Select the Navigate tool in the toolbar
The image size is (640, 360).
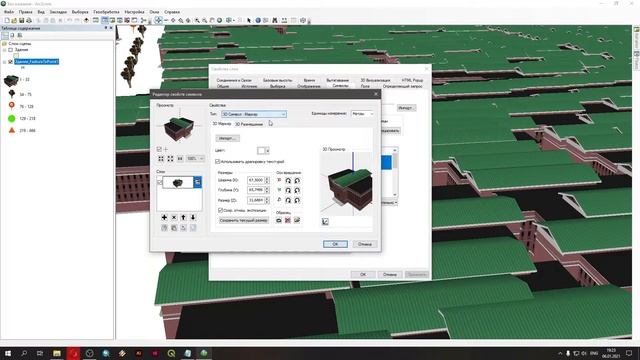click(158, 20)
